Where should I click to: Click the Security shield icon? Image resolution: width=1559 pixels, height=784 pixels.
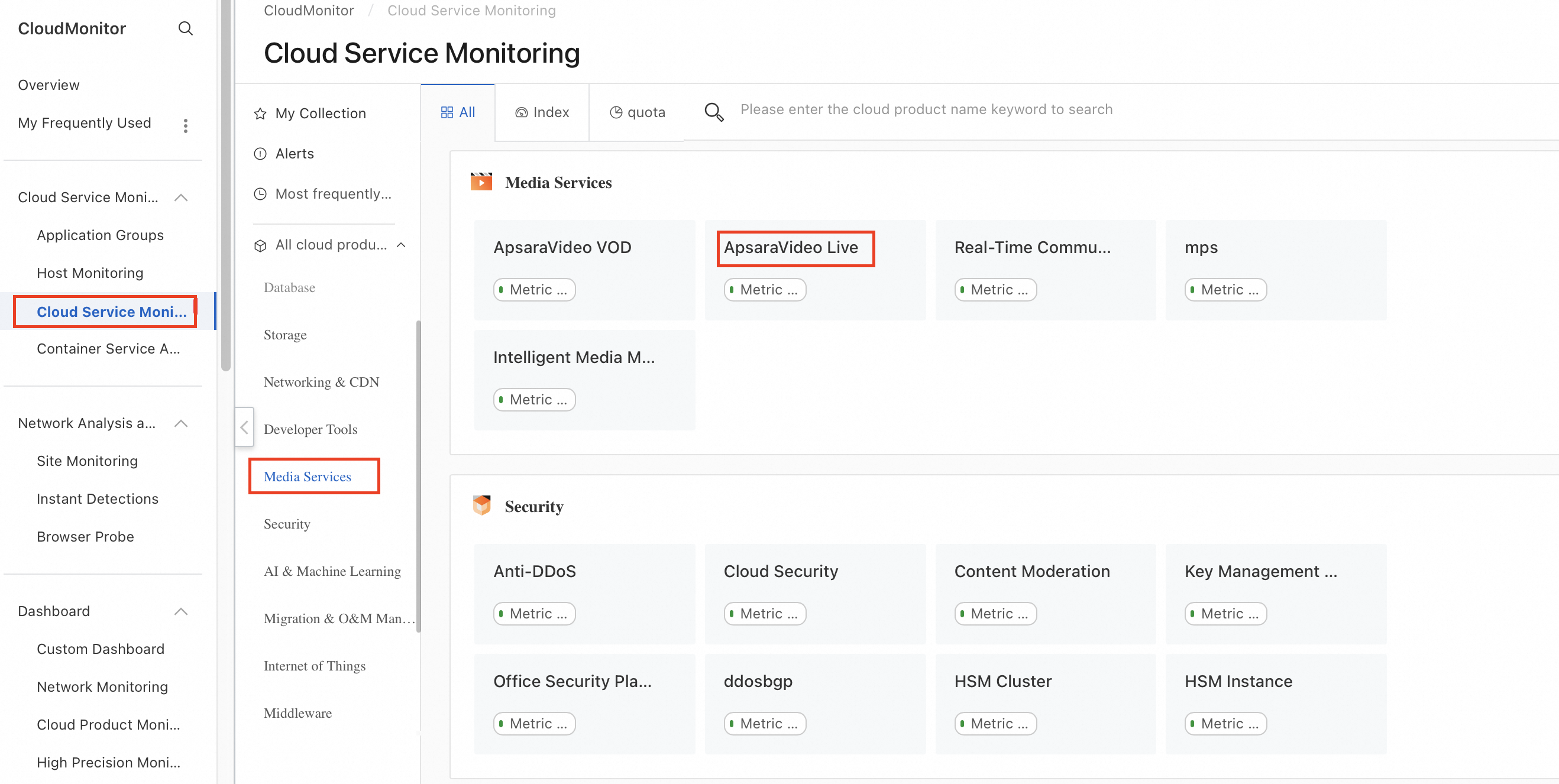481,506
